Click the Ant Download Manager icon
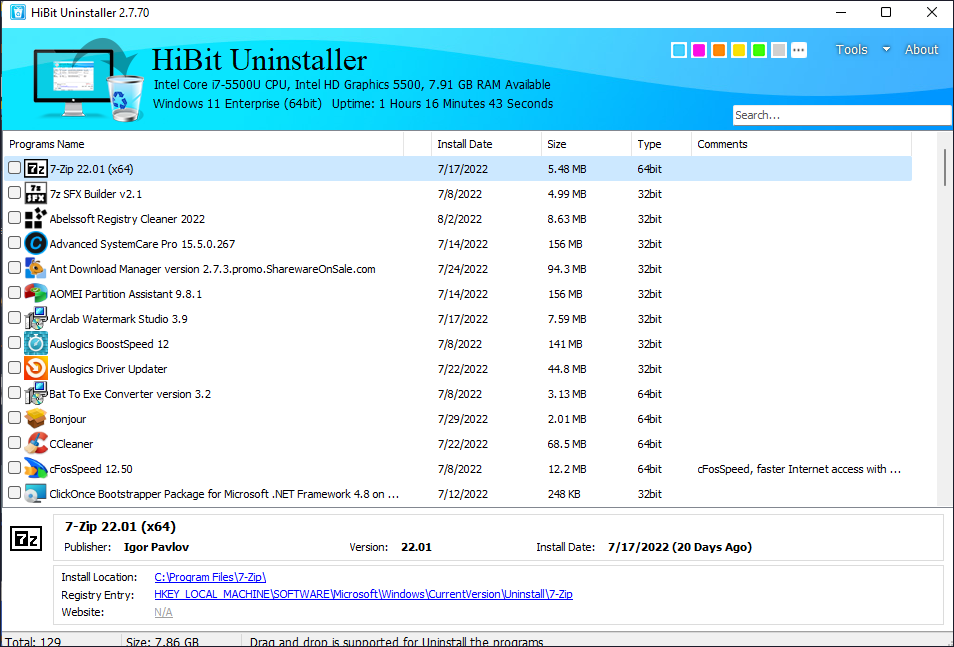This screenshot has height=647, width=954. (x=35, y=268)
